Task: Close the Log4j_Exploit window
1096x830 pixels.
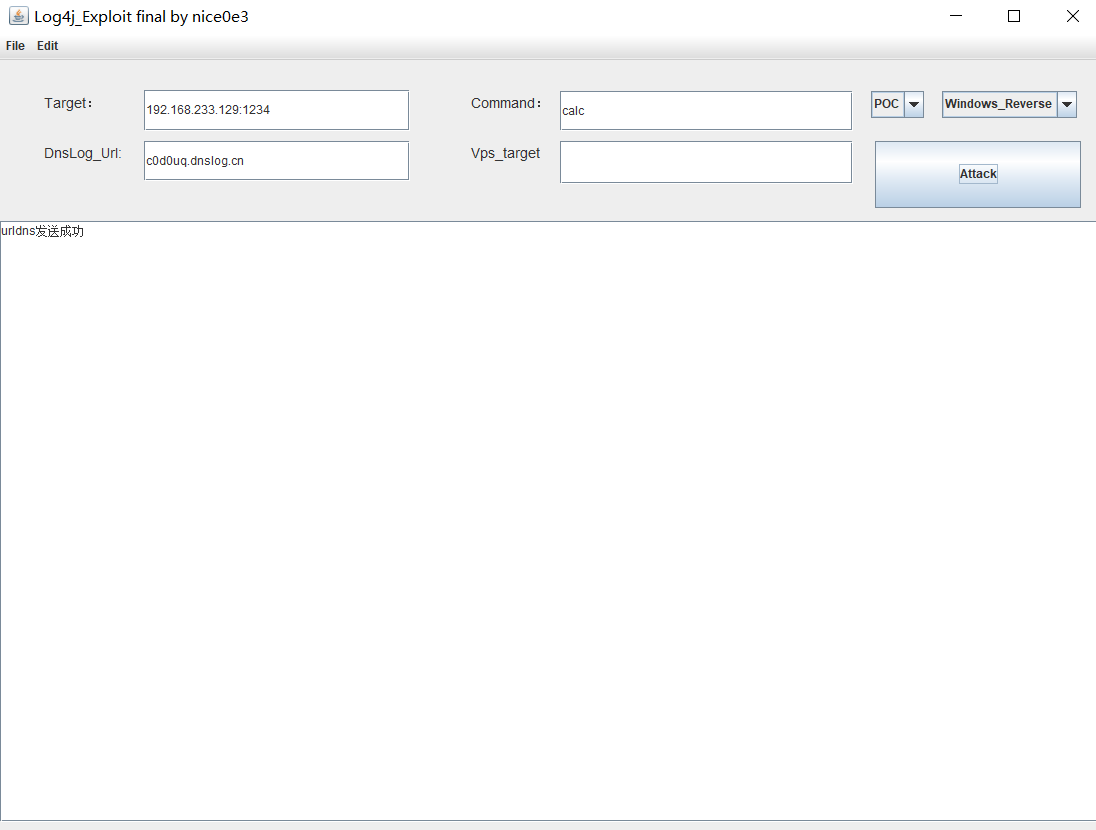Action: (x=1073, y=16)
